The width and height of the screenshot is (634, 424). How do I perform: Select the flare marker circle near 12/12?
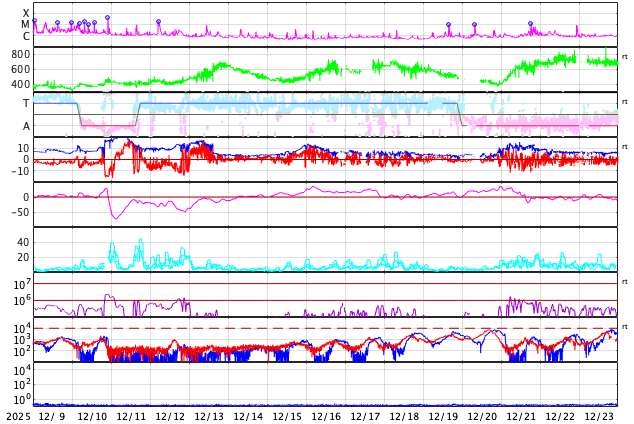[x=158, y=22]
